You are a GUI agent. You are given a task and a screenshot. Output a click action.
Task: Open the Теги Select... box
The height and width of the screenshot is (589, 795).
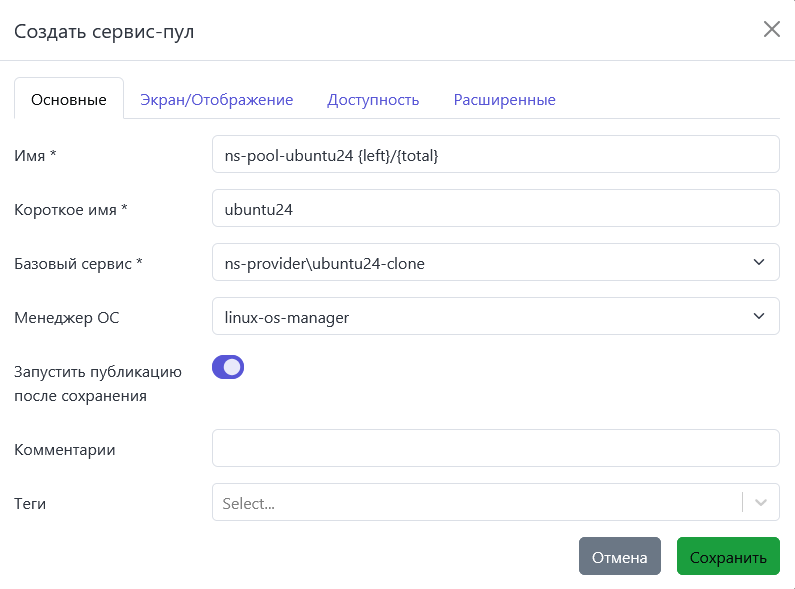[x=475, y=503]
